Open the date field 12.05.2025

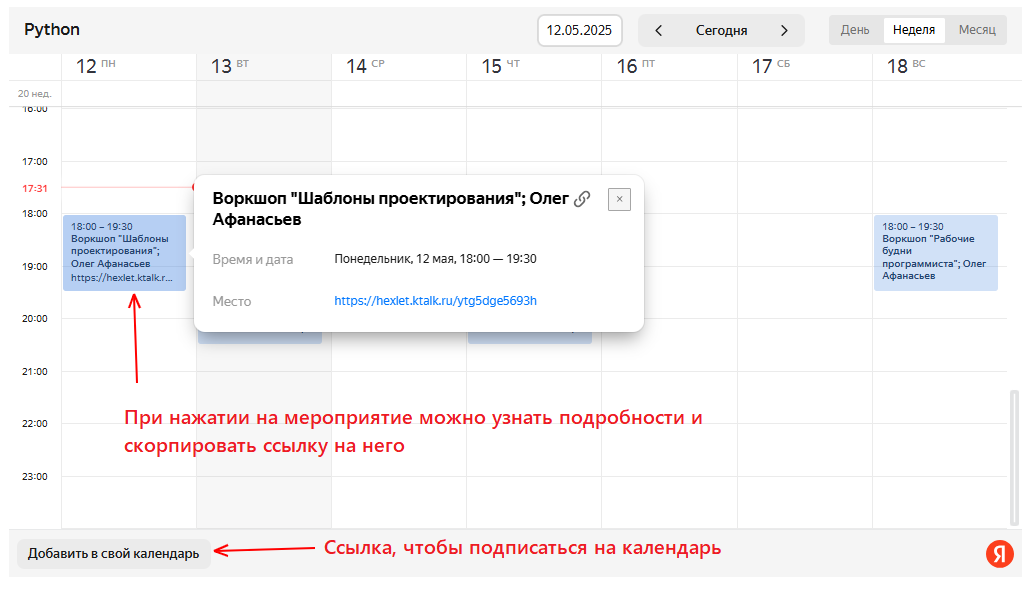(x=580, y=30)
